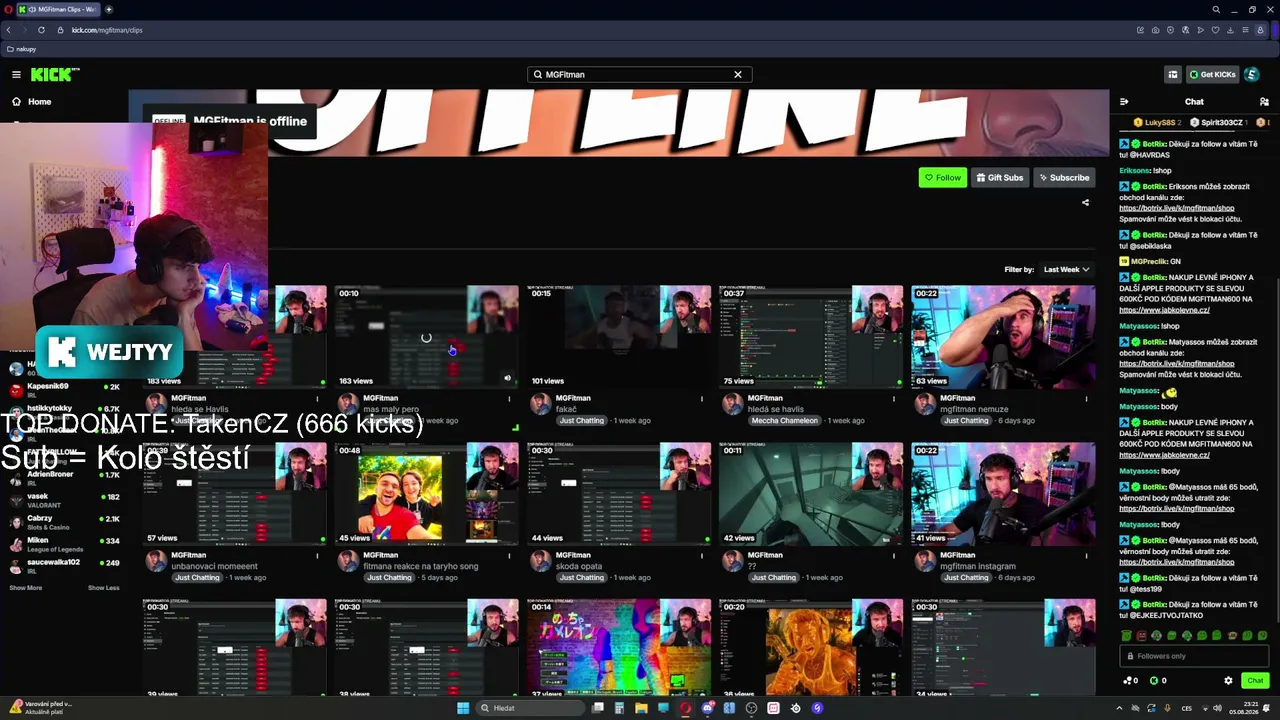Open options menu for 'fakač' clip
Image resolution: width=1280 pixels, height=720 pixels.
tap(702, 399)
